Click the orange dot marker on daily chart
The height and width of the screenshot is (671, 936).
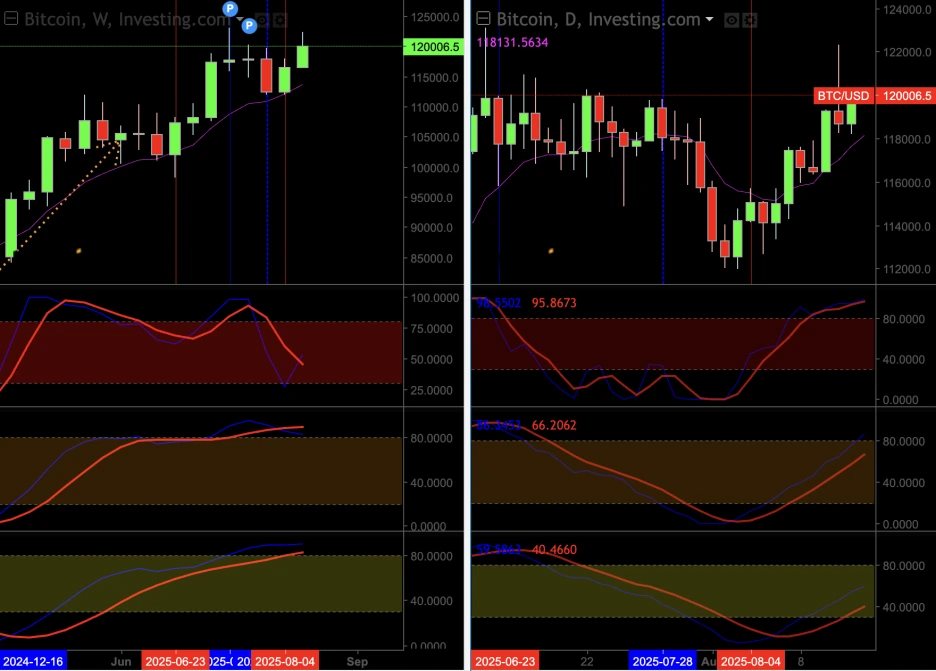click(550, 251)
